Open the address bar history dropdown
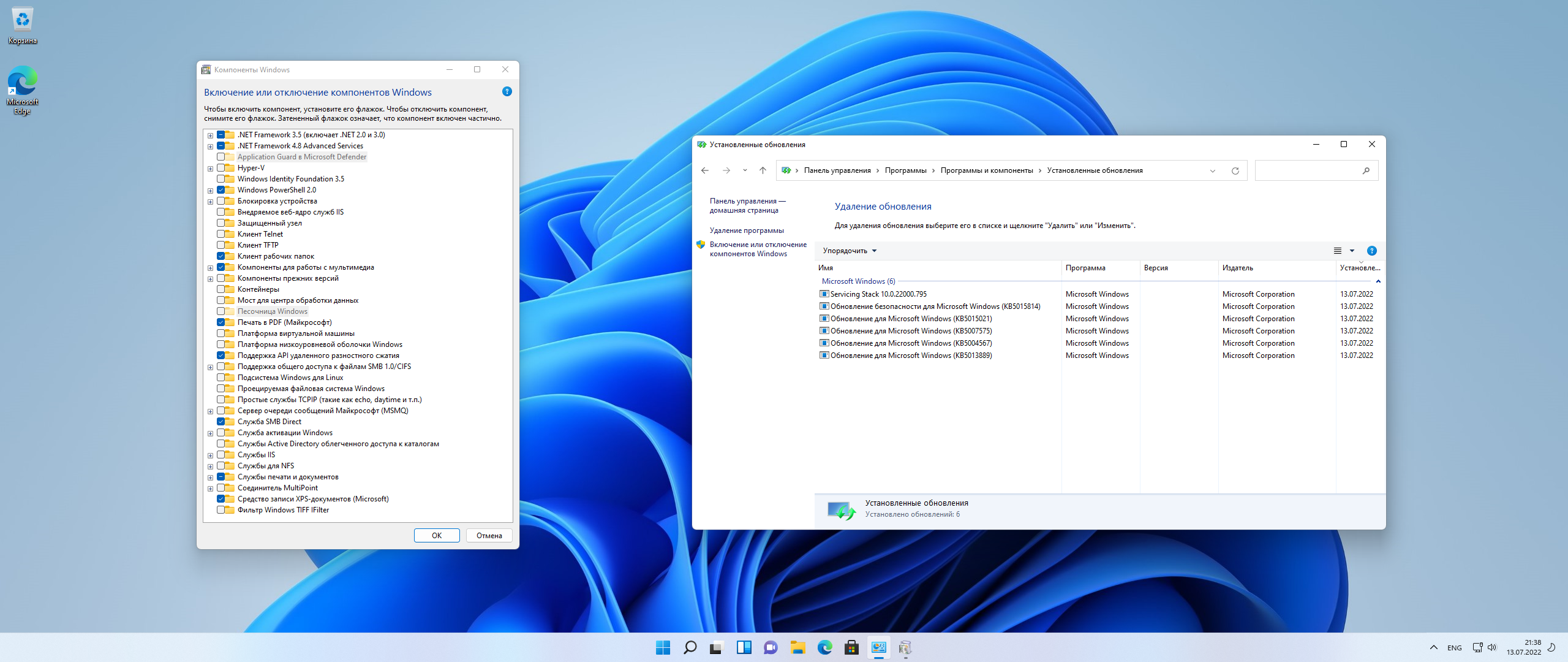Screen dimensions: 1568x662 click(1212, 171)
